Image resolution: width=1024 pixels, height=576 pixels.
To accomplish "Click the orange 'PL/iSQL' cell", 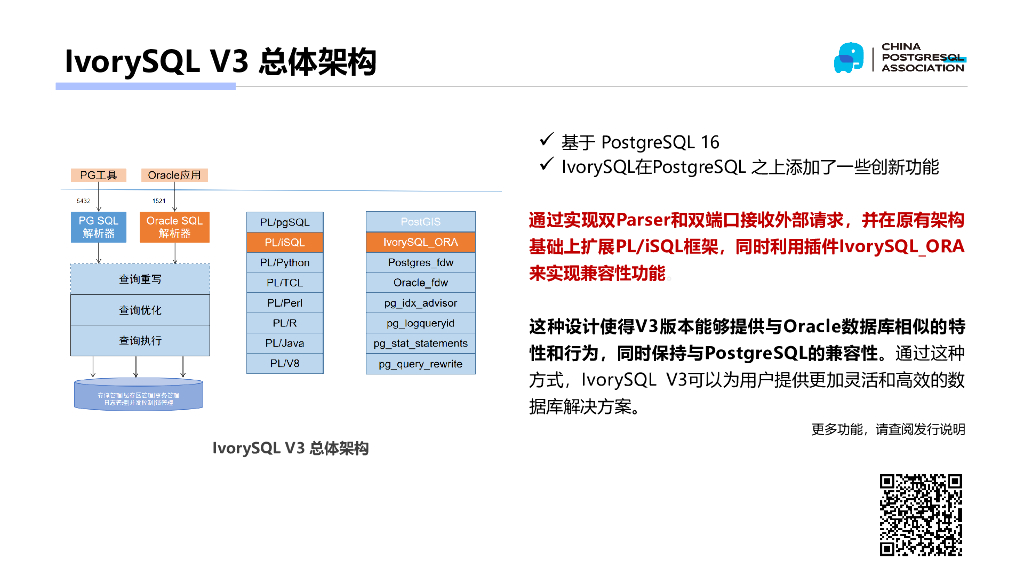I will click(x=285, y=242).
